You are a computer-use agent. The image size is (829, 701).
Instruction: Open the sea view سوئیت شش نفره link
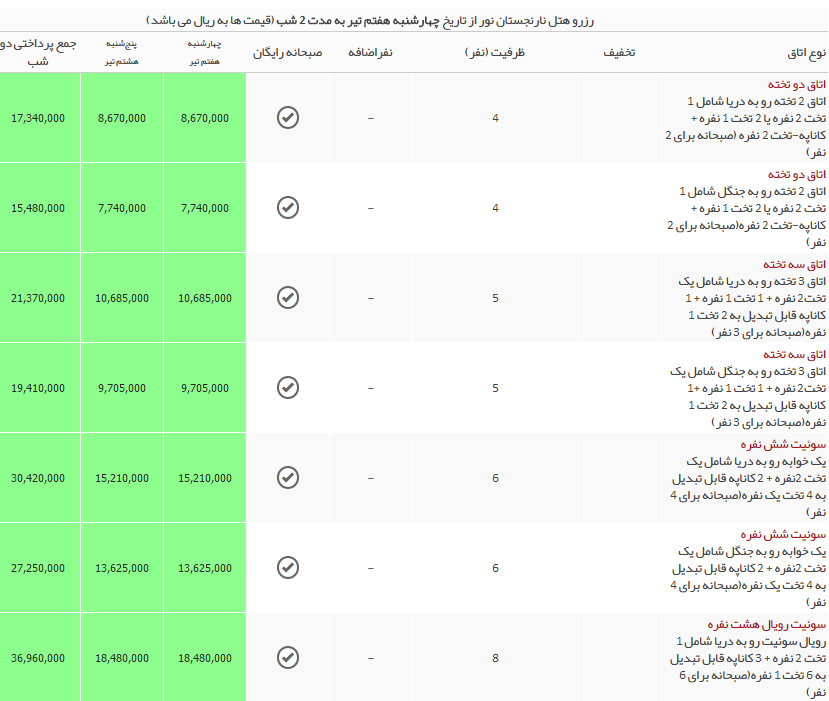point(783,445)
